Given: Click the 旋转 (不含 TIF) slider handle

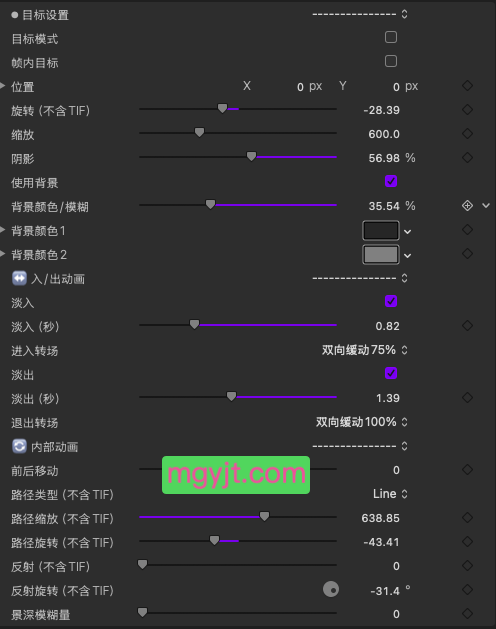Looking at the screenshot, I should point(222,108).
